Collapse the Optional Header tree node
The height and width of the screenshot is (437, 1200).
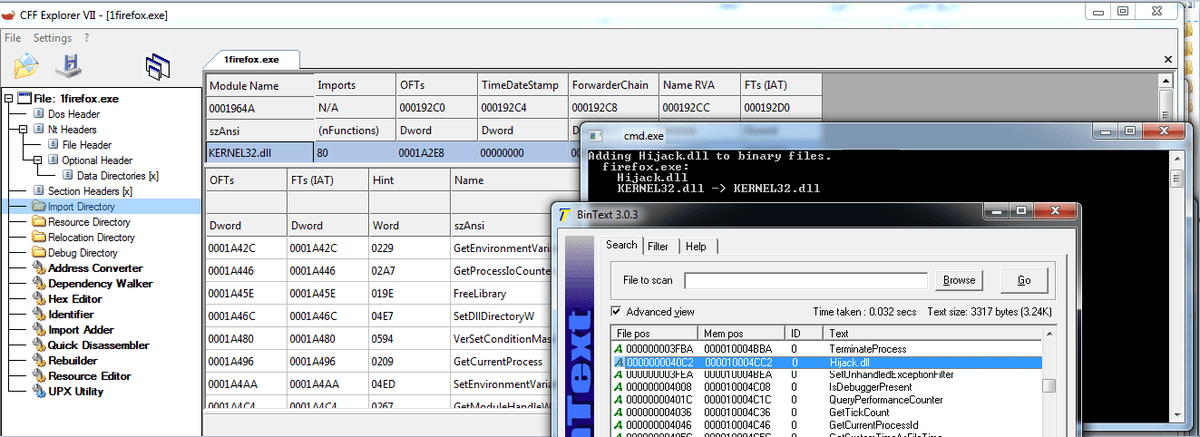pyautogui.click(x=37, y=160)
